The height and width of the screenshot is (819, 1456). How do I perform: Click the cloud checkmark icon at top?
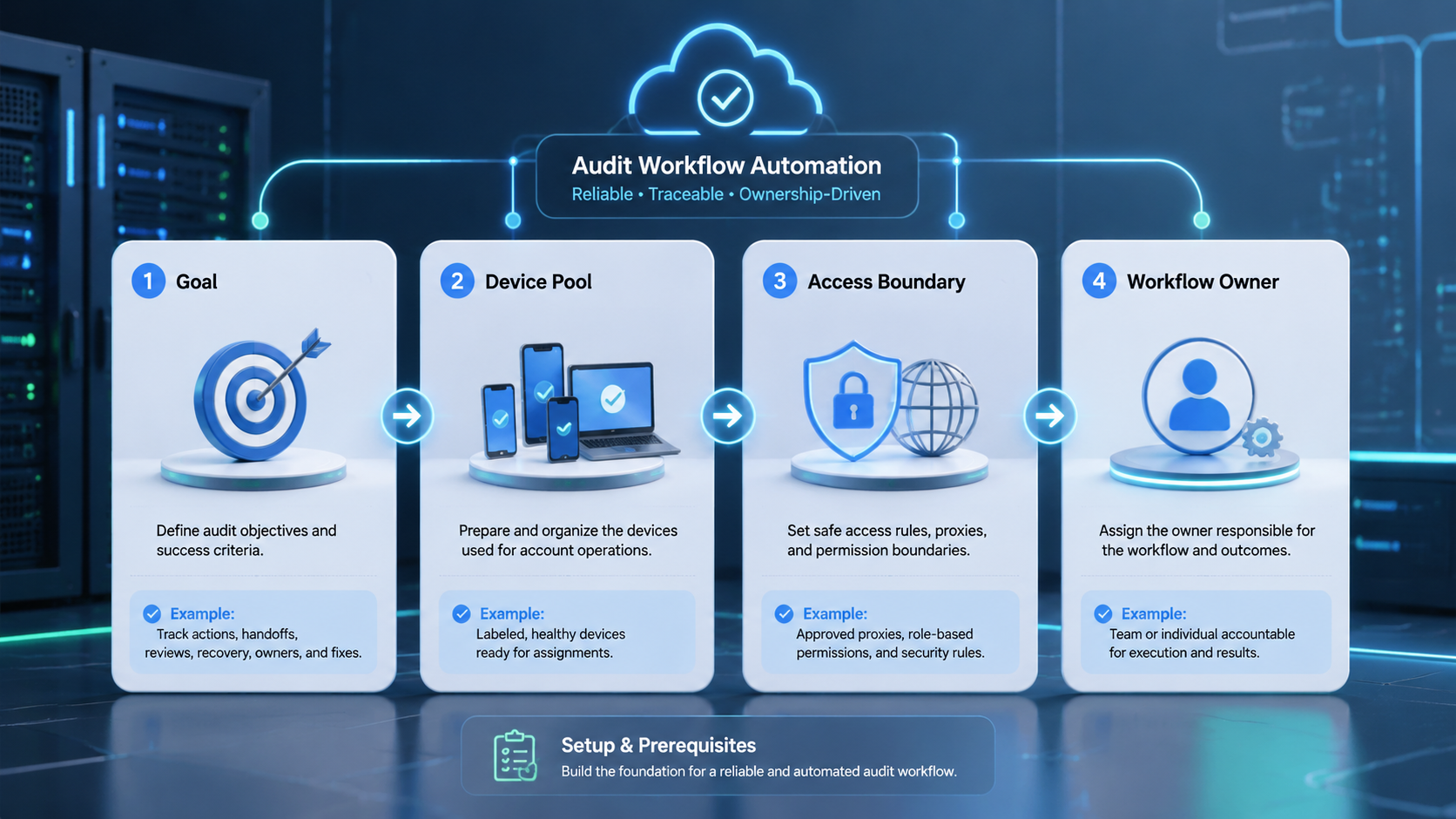[725, 80]
